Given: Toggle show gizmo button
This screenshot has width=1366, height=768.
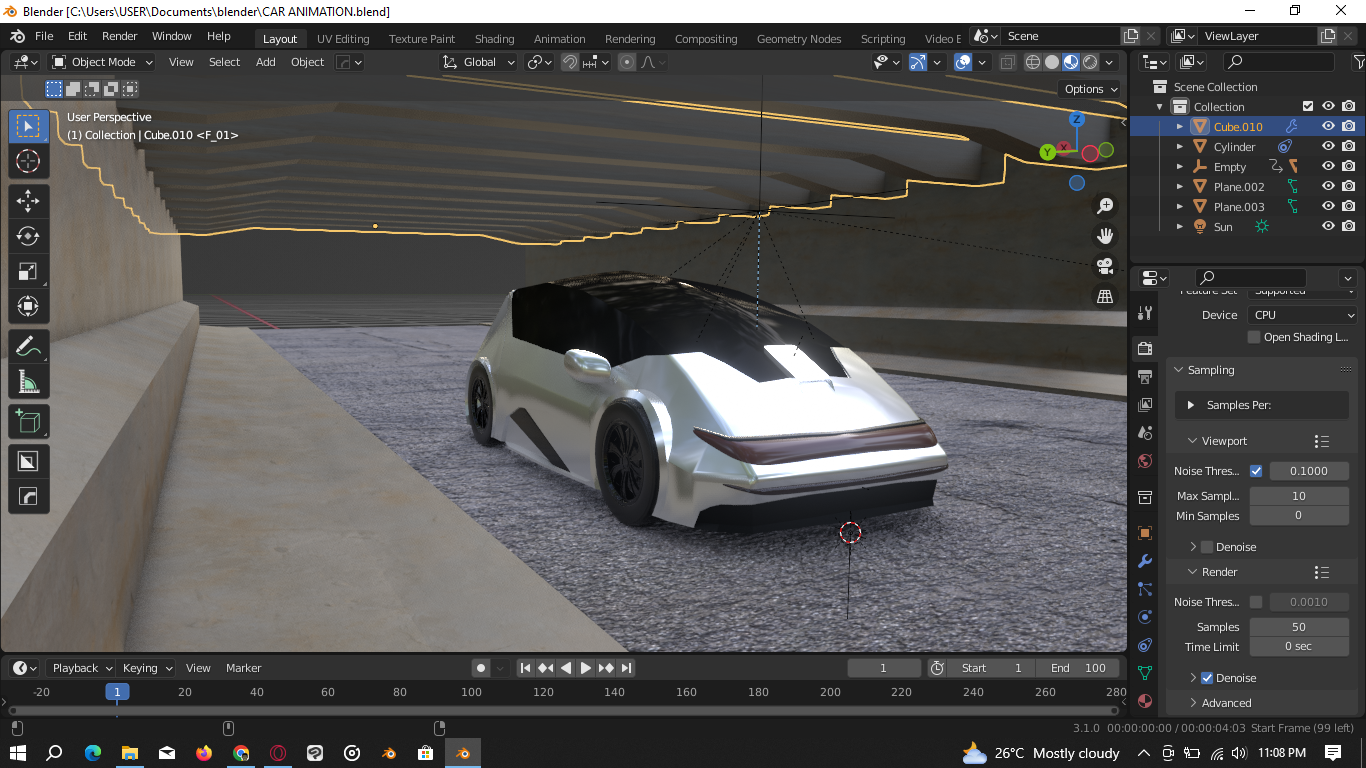Looking at the screenshot, I should click(918, 62).
